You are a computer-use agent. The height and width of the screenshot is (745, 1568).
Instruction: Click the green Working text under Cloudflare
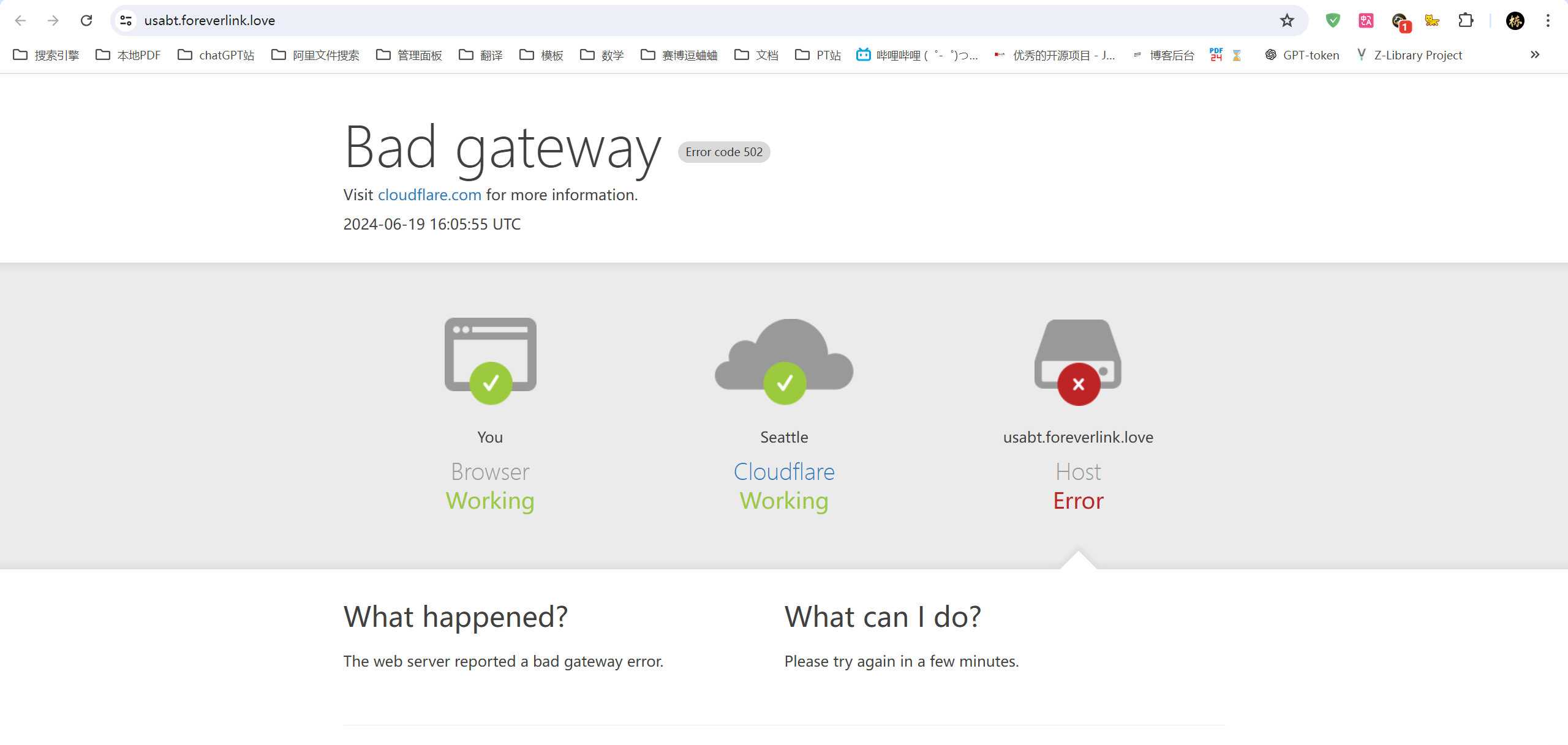784,501
